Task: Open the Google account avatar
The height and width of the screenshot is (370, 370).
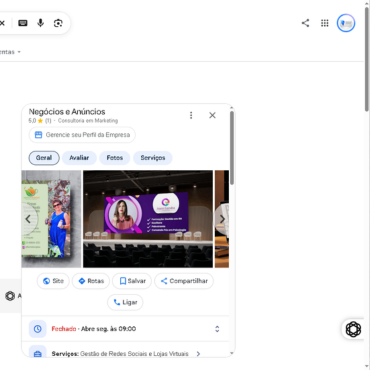Action: click(x=346, y=23)
